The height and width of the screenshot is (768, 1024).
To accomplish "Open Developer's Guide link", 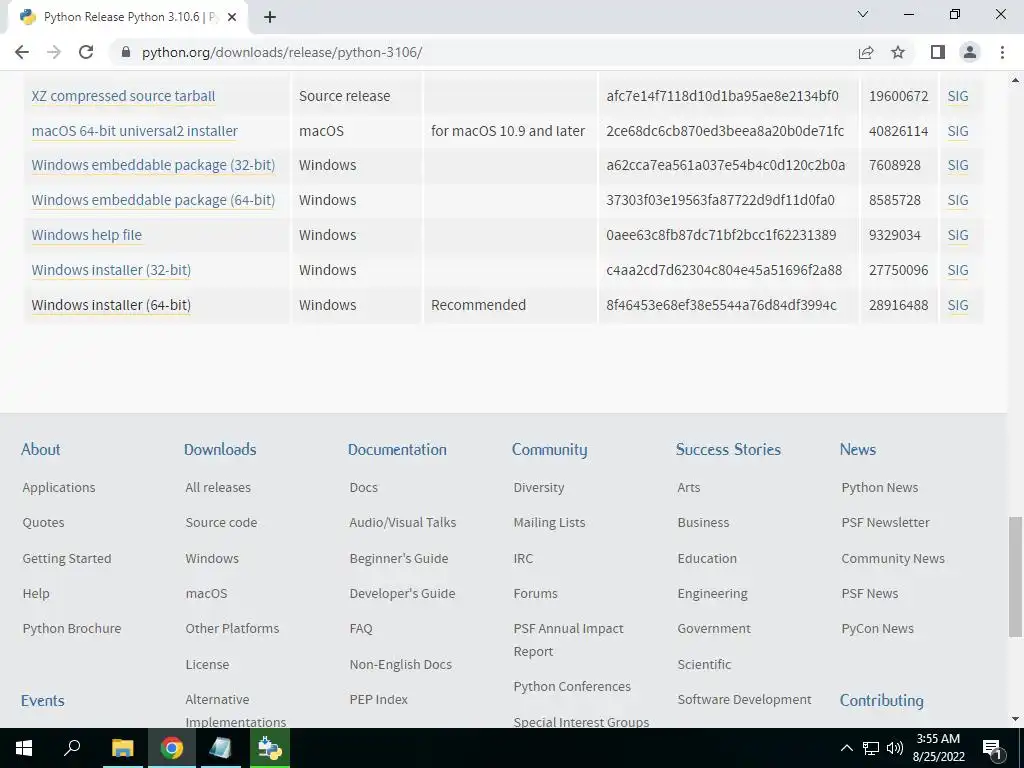I will 402,594.
